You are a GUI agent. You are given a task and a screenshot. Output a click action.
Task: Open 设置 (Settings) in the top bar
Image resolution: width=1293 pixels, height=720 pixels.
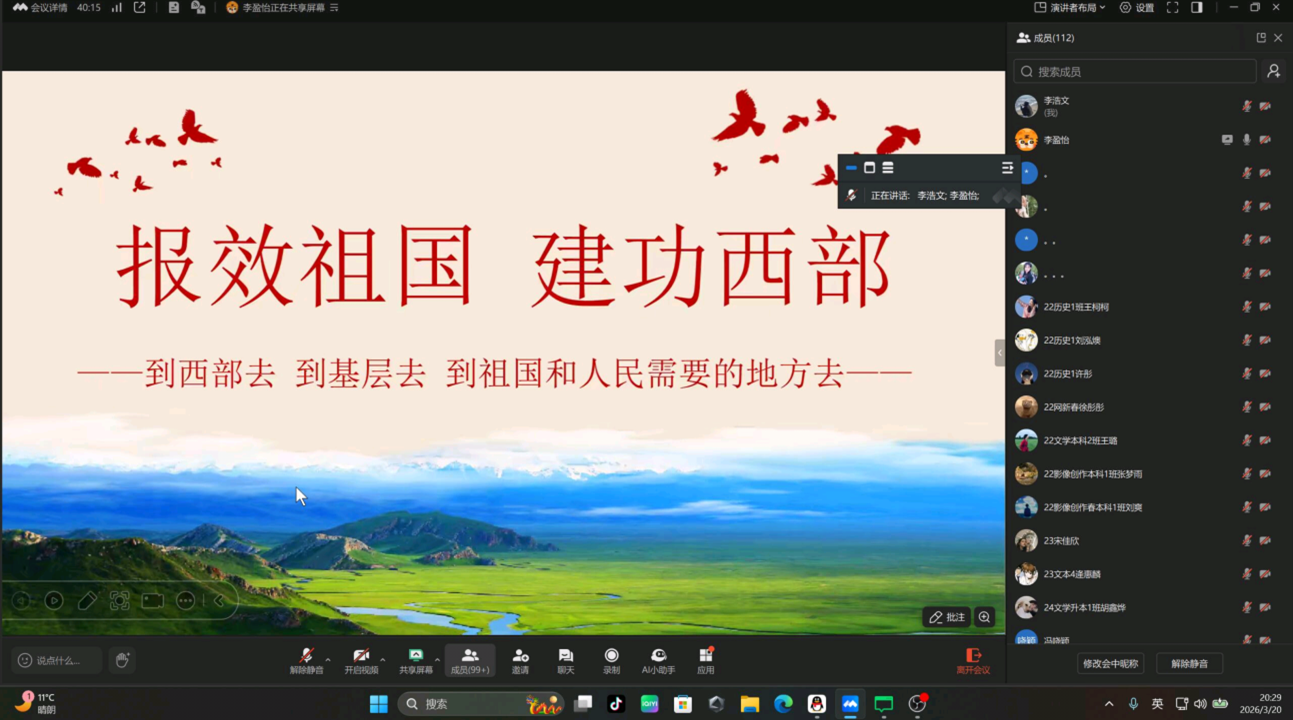click(x=1137, y=8)
